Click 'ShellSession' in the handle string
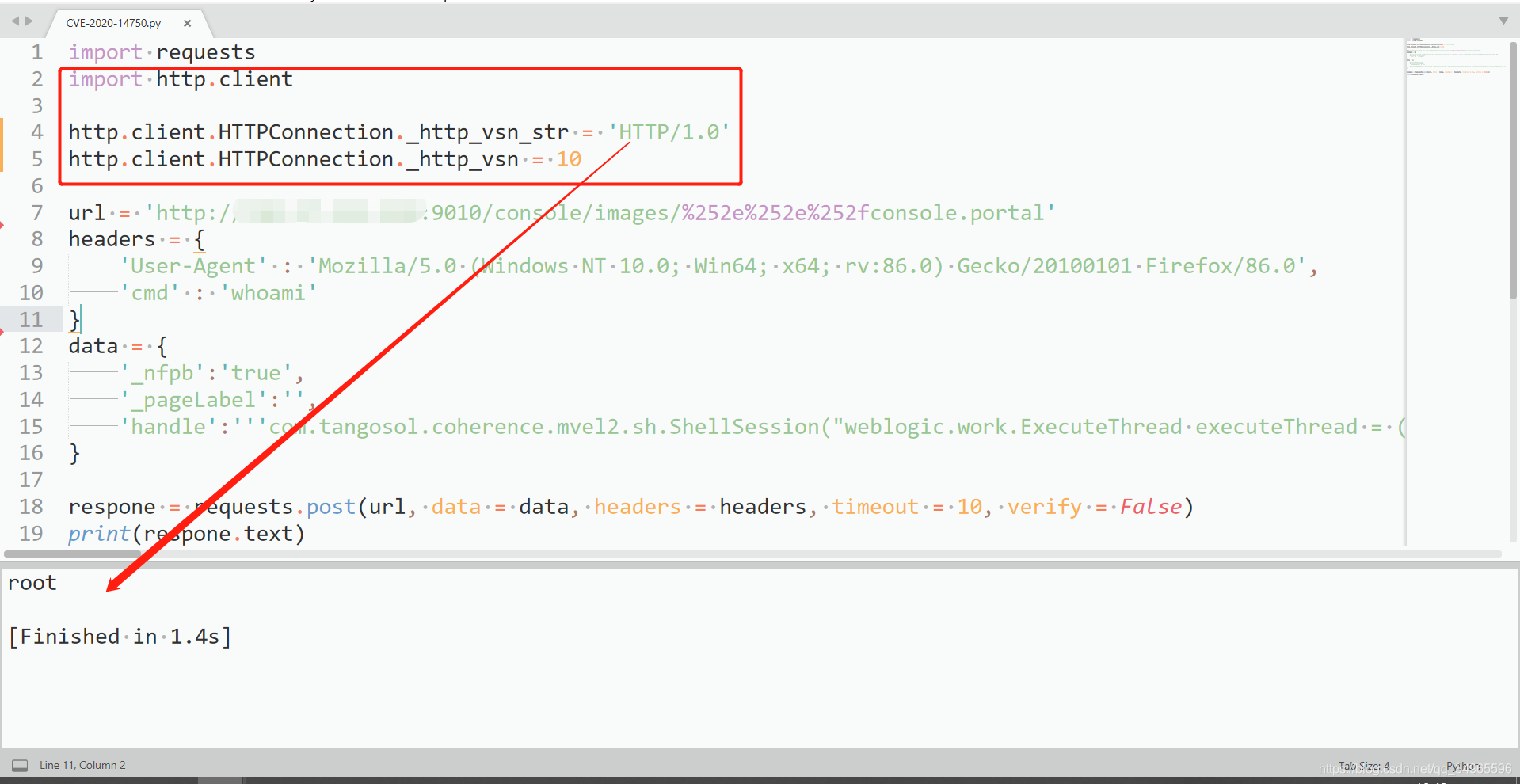Viewport: 1520px width, 784px height. tap(744, 427)
